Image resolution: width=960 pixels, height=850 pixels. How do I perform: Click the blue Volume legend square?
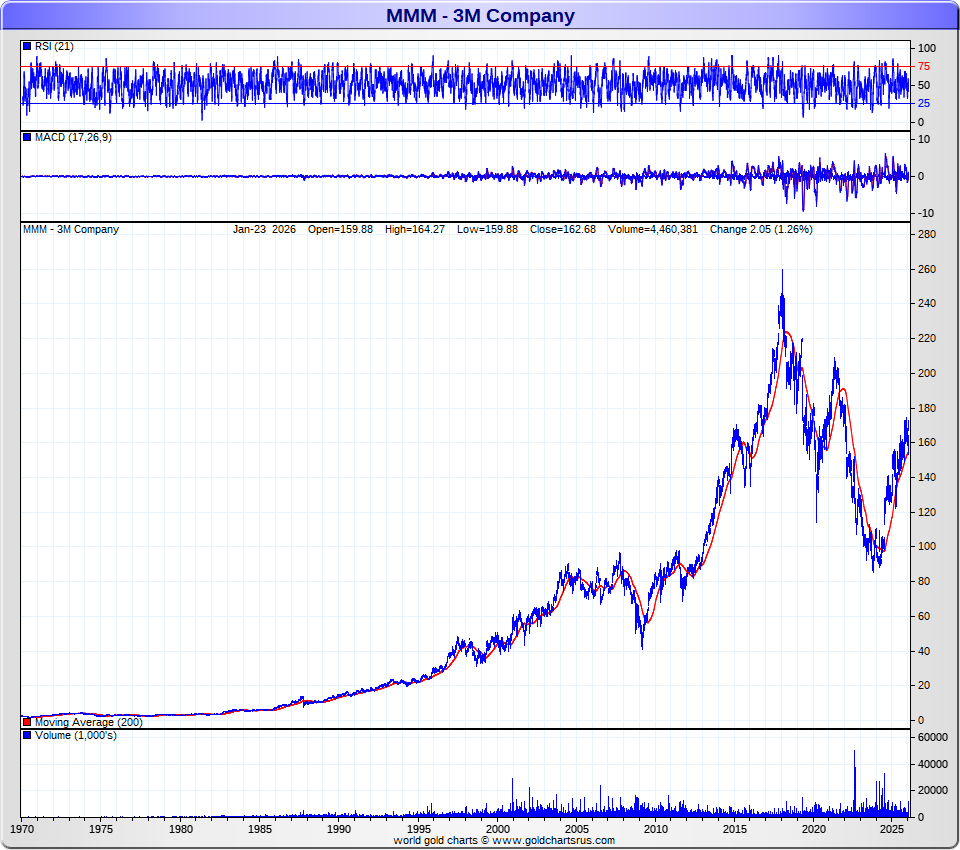tap(27, 735)
